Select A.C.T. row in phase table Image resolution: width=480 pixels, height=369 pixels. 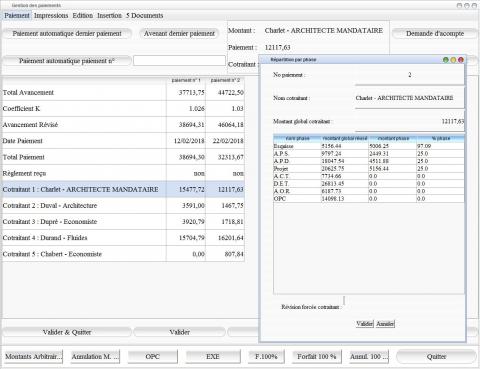coord(369,176)
